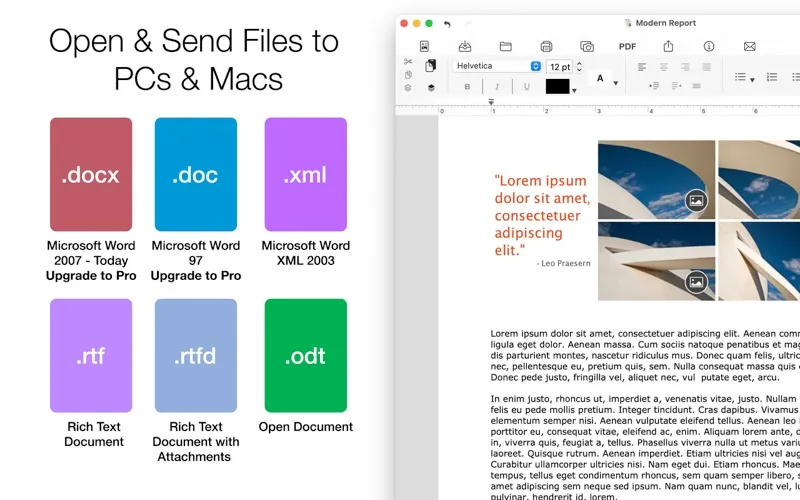Viewport: 800px width, 500px height.
Task: Click Upgrade to Pro under .doc
Action: (196, 276)
